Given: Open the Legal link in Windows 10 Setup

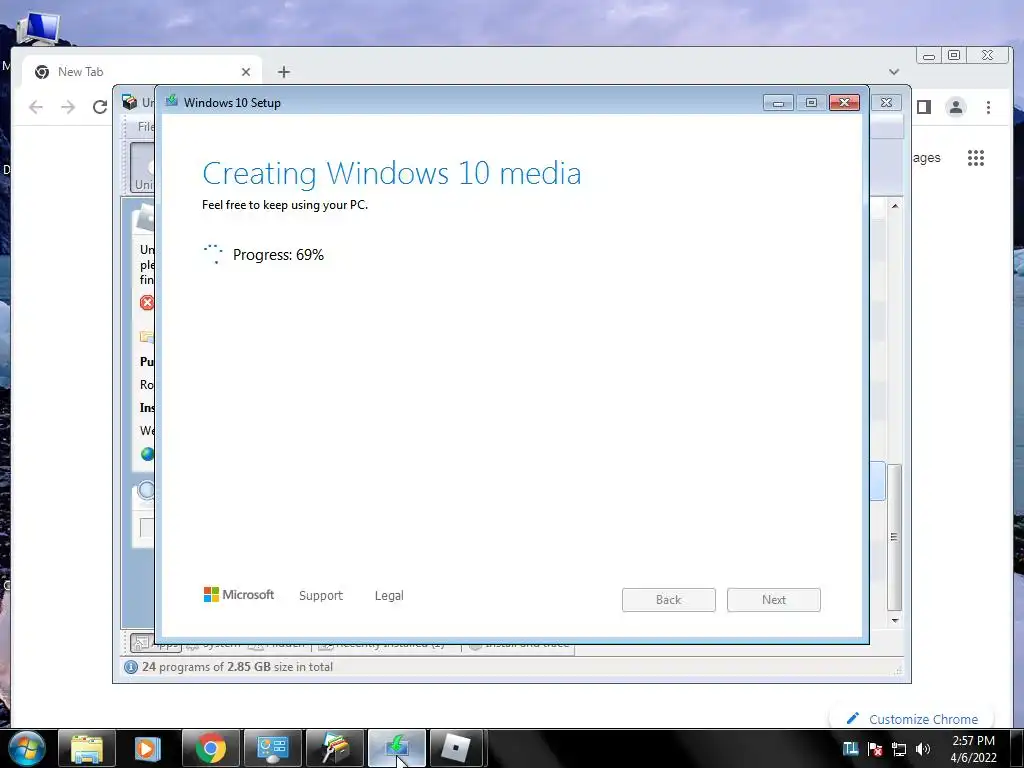Looking at the screenshot, I should pyautogui.click(x=389, y=596).
